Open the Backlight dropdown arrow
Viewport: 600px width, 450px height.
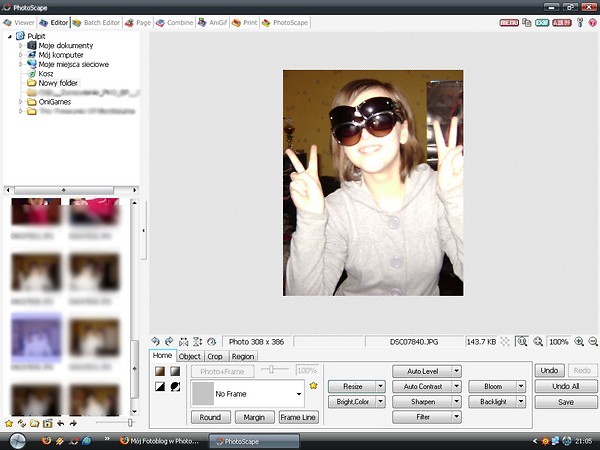click(x=521, y=401)
